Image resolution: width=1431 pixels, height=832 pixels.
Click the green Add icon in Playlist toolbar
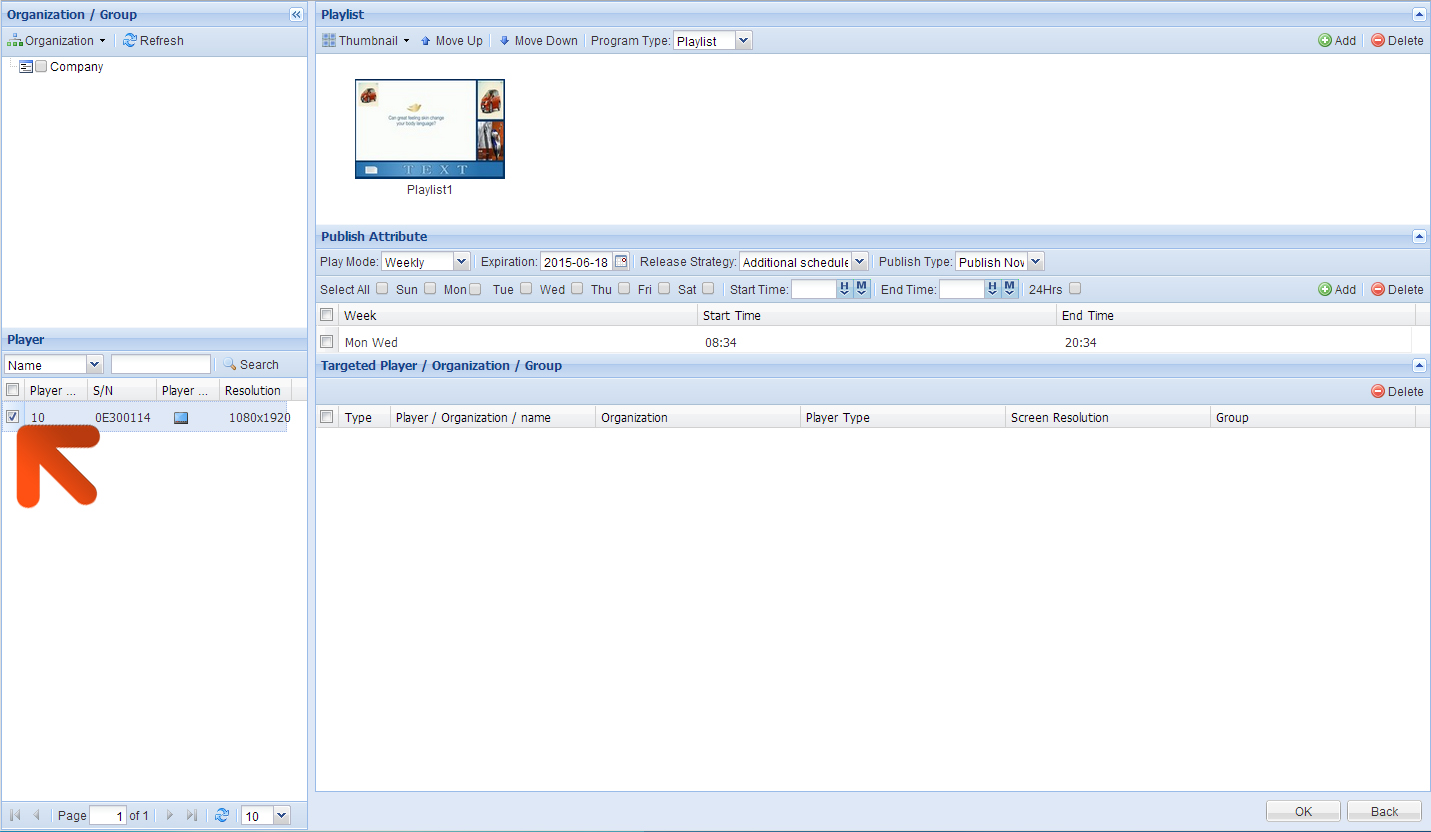pos(1325,41)
